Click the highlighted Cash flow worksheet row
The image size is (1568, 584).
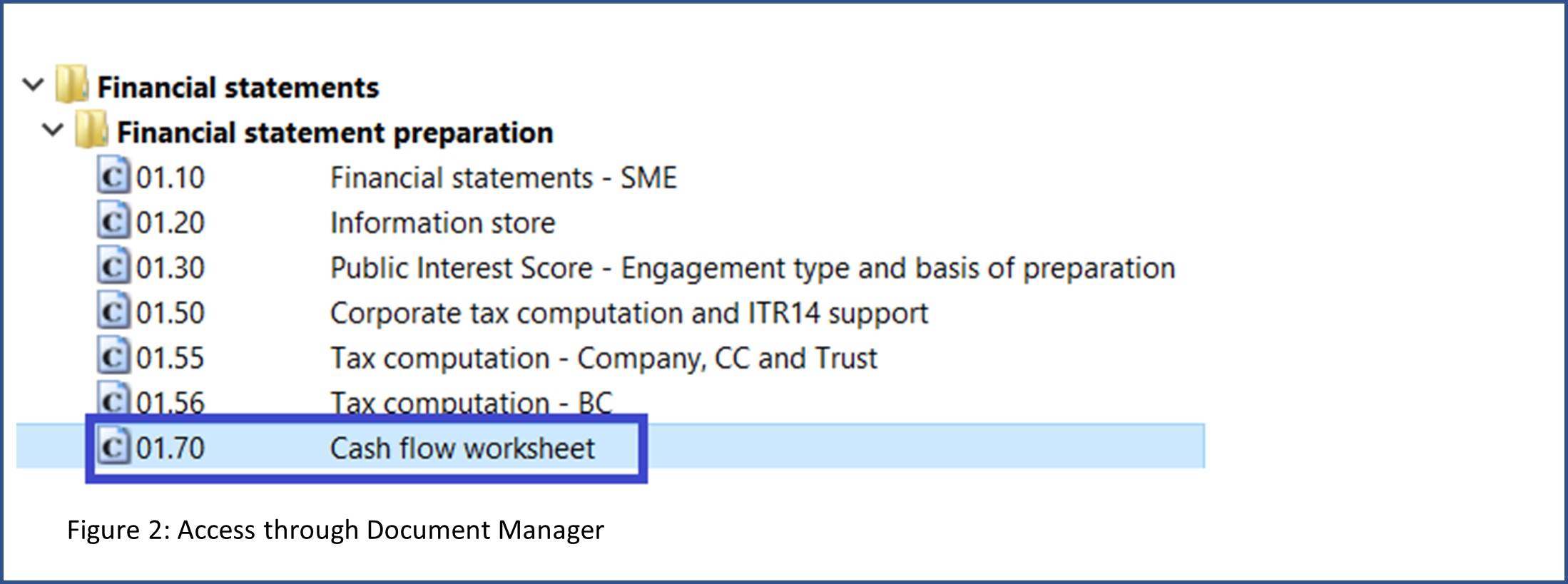tap(462, 447)
